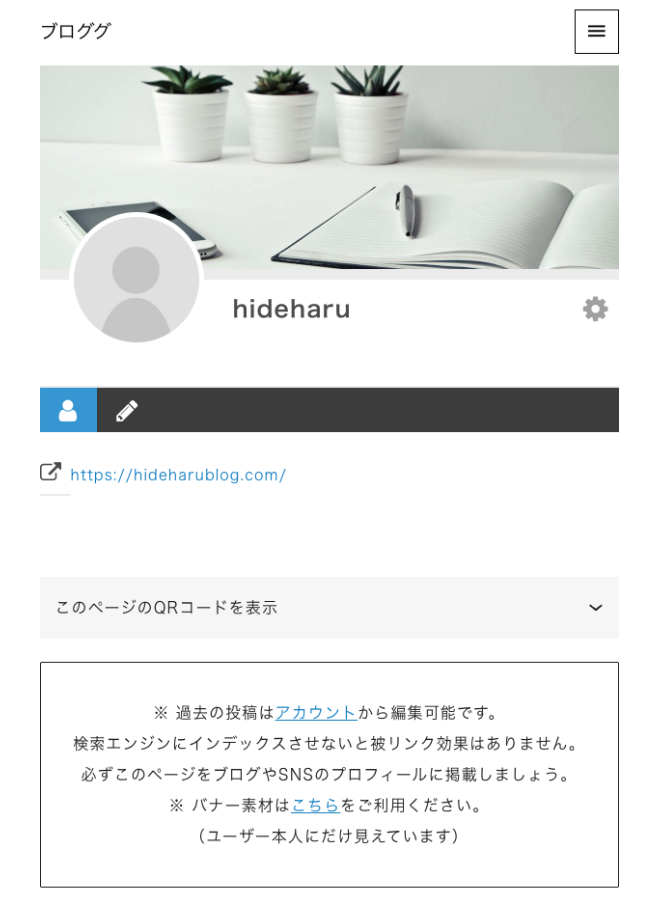The width and height of the screenshot is (657, 905).
Task: Show このページのQRコードを表示 section
Action: coord(329,608)
